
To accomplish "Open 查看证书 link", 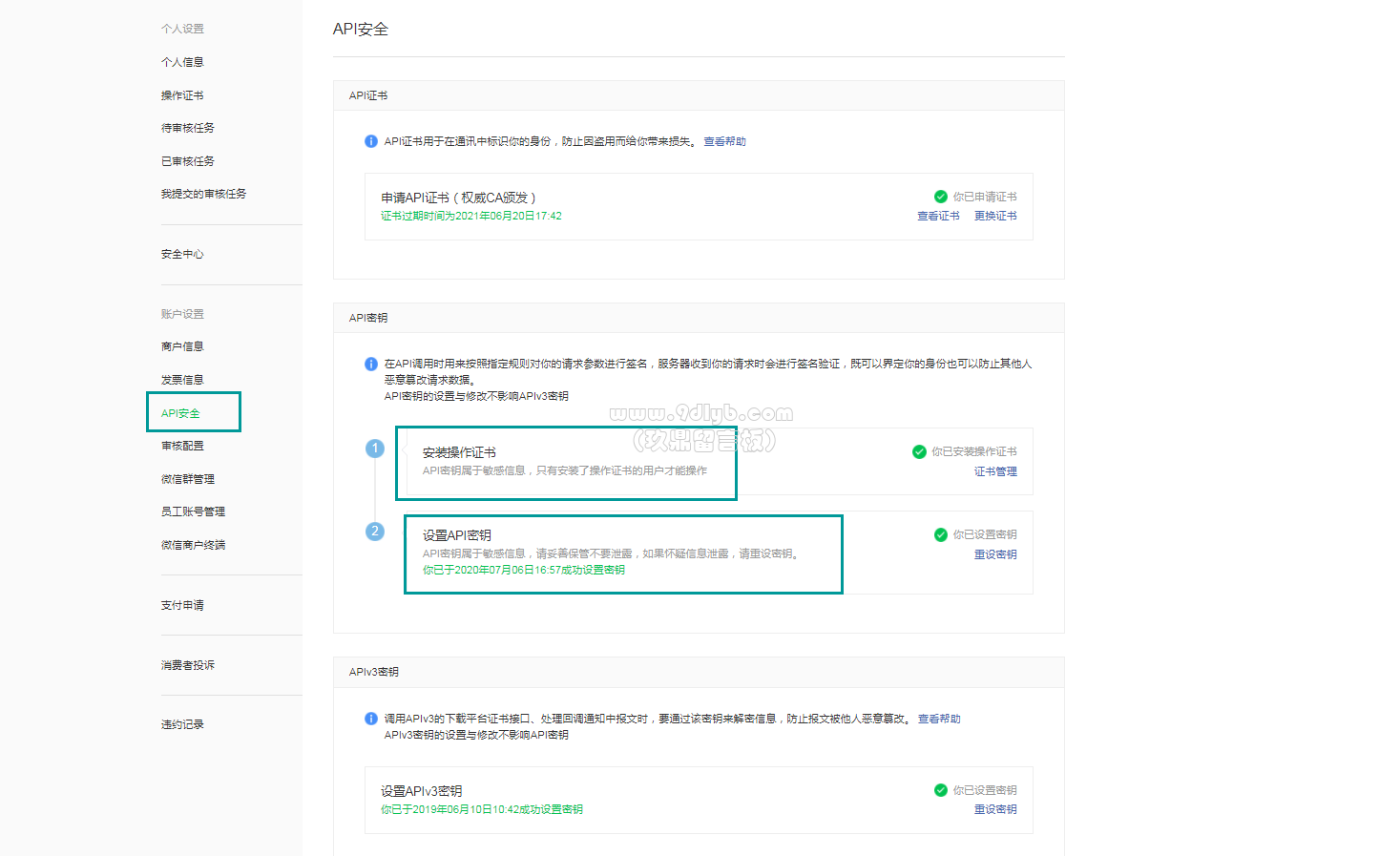I will pos(938,217).
